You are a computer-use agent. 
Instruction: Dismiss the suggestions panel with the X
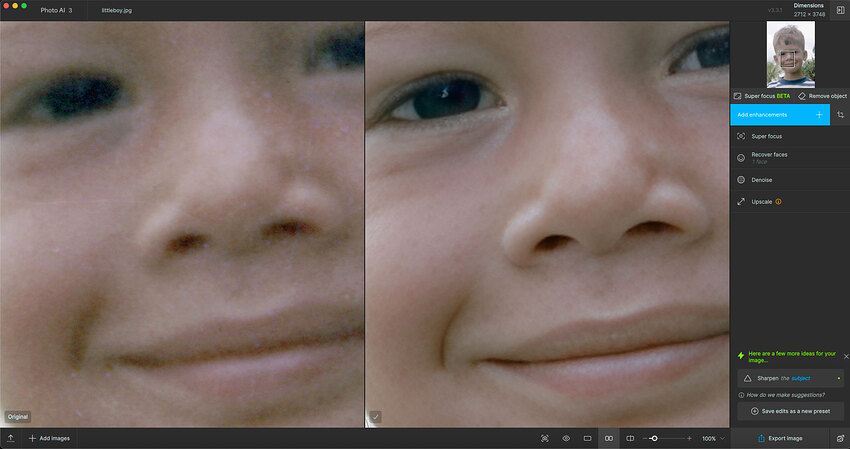click(x=846, y=356)
